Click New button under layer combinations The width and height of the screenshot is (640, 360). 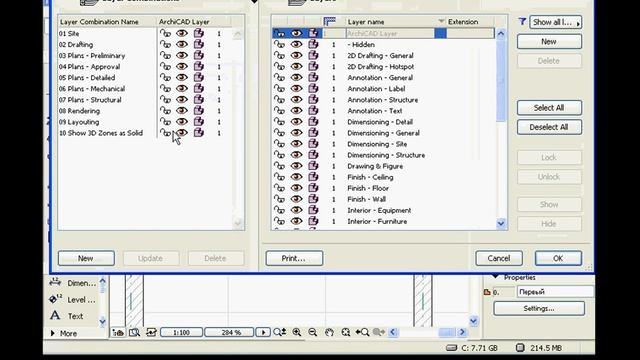pyautogui.click(x=86, y=258)
